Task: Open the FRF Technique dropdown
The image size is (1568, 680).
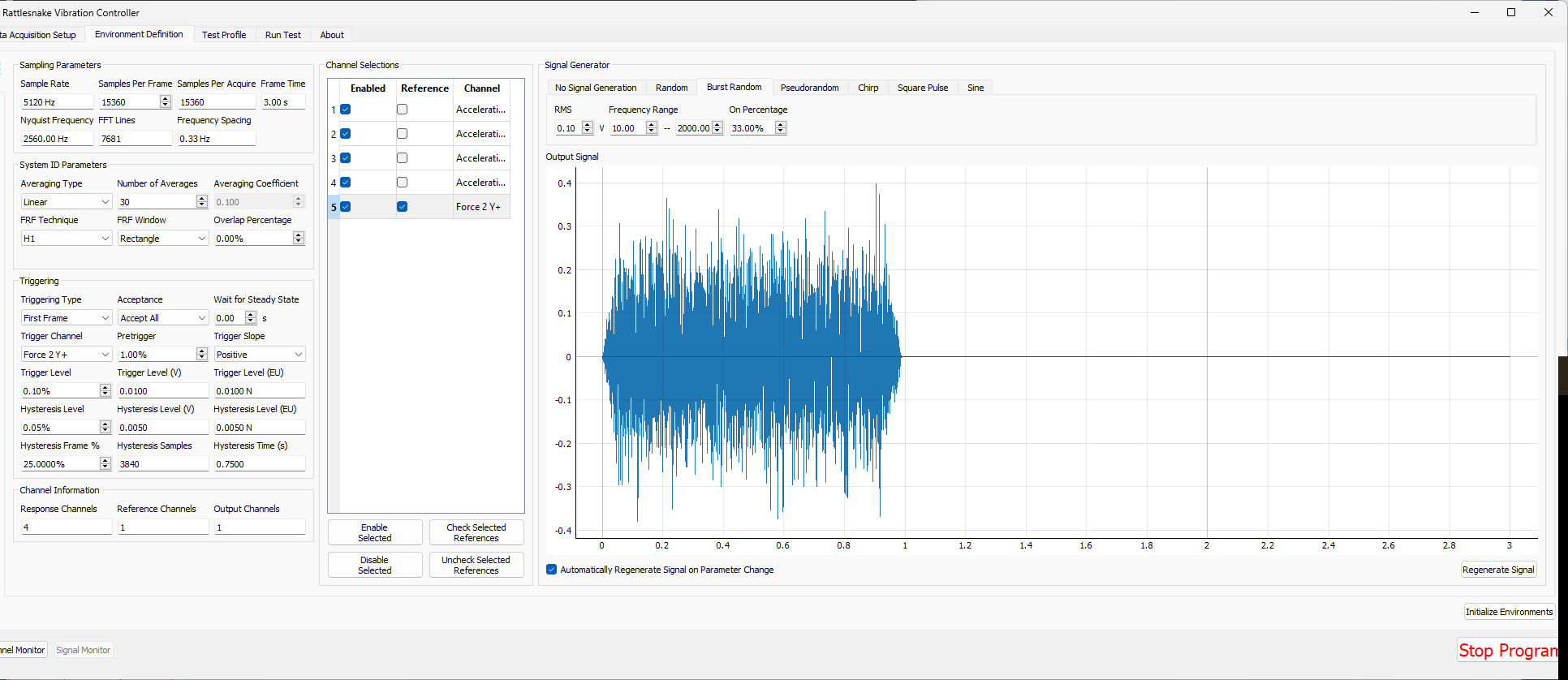Action: click(x=66, y=239)
